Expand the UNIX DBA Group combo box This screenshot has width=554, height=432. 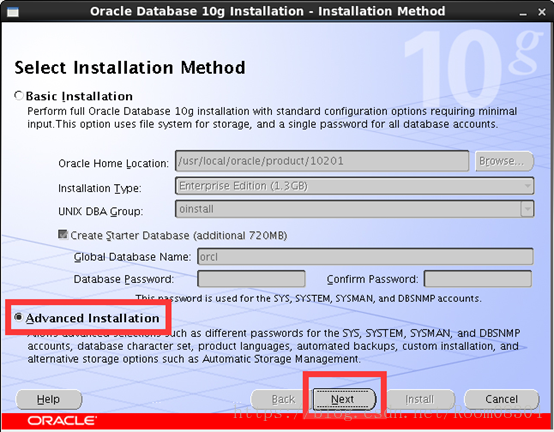[527, 209]
